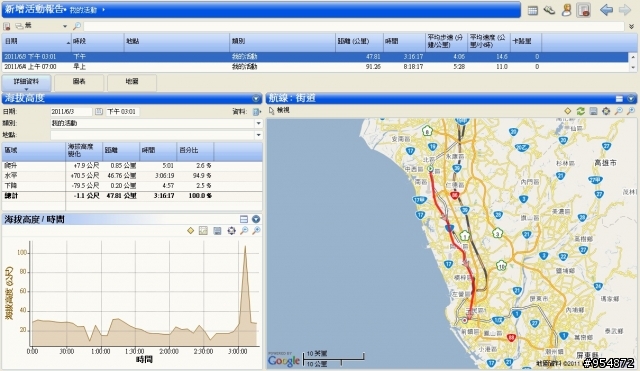Open the 海拔高度 / 時間 chart dropdown
This screenshot has width=640, height=371.
pos(256,220)
